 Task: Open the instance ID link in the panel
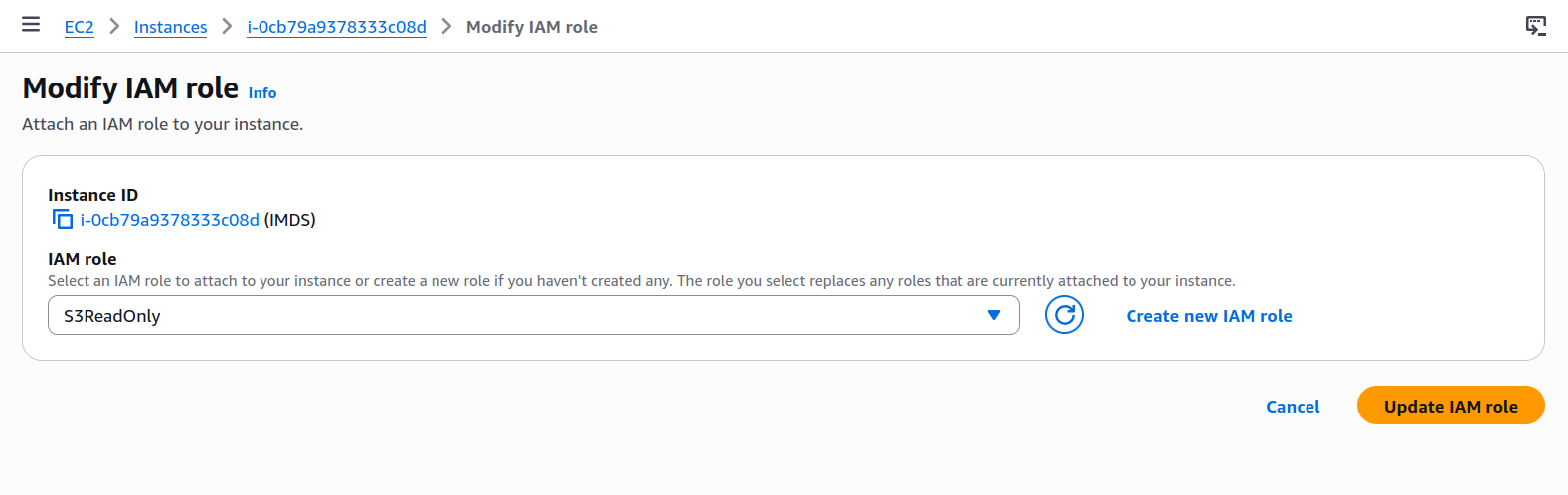click(x=169, y=220)
